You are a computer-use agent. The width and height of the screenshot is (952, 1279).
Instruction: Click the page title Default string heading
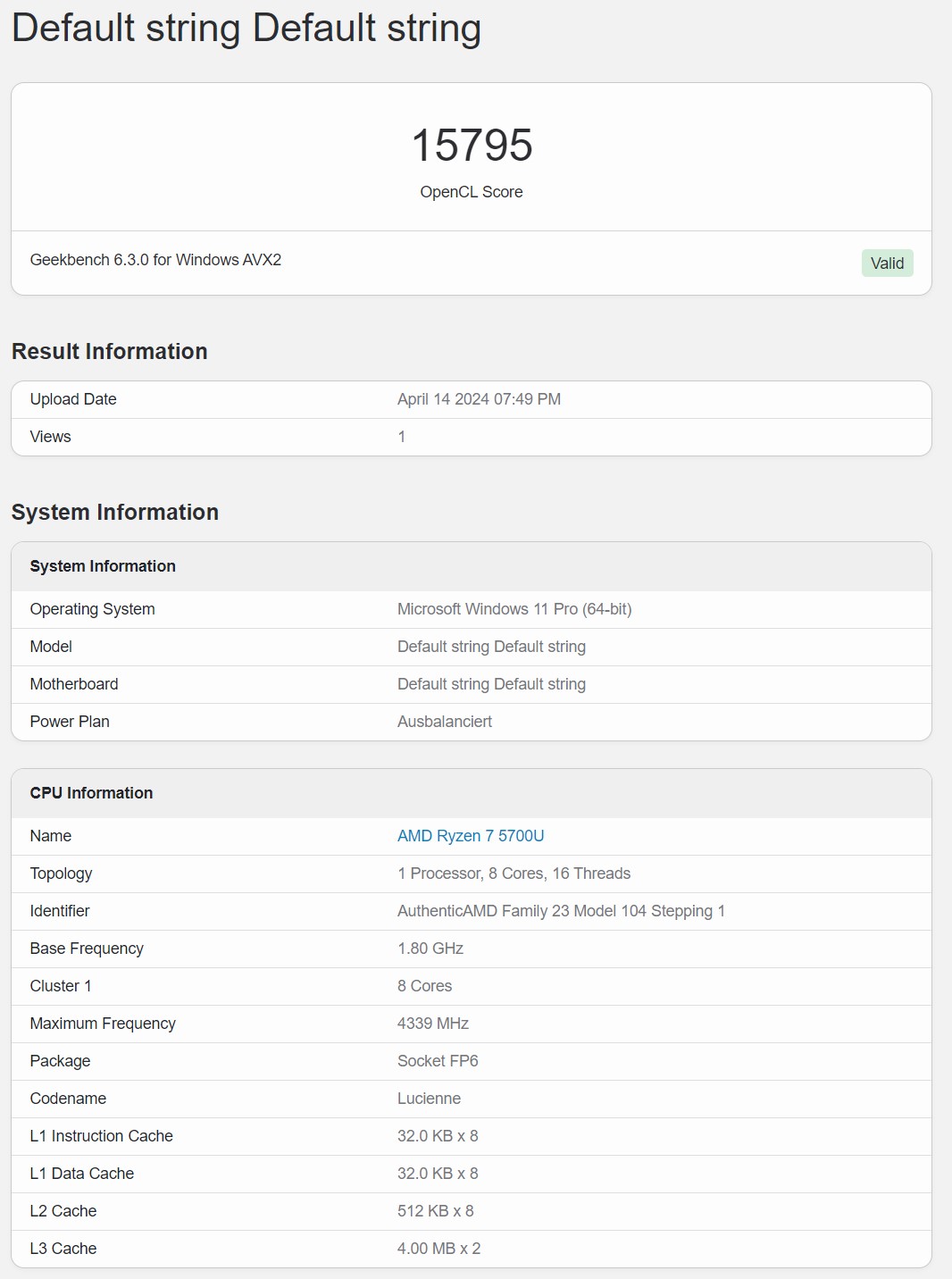[x=246, y=28]
